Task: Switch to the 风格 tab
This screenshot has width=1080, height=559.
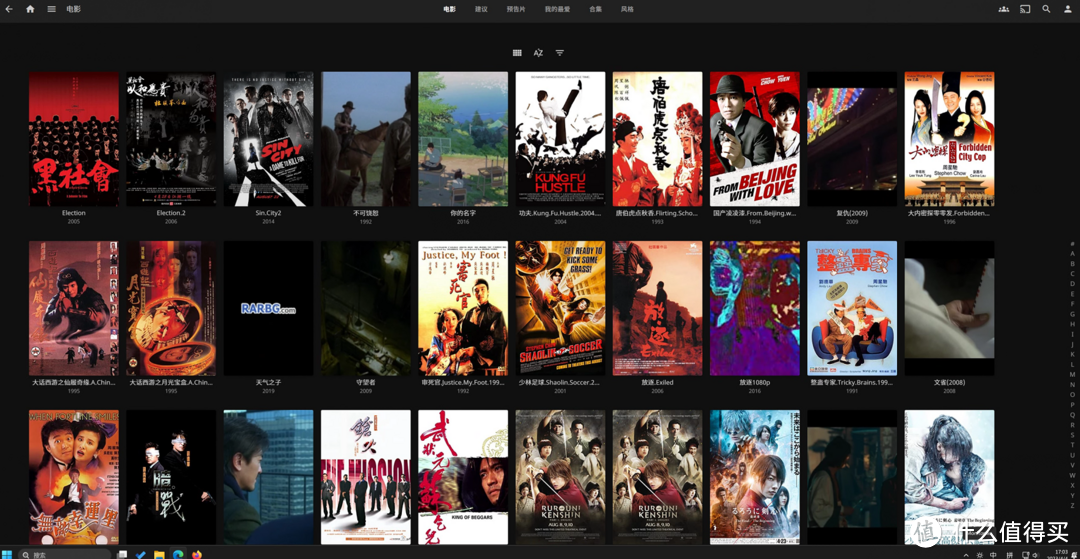Action: tap(627, 9)
